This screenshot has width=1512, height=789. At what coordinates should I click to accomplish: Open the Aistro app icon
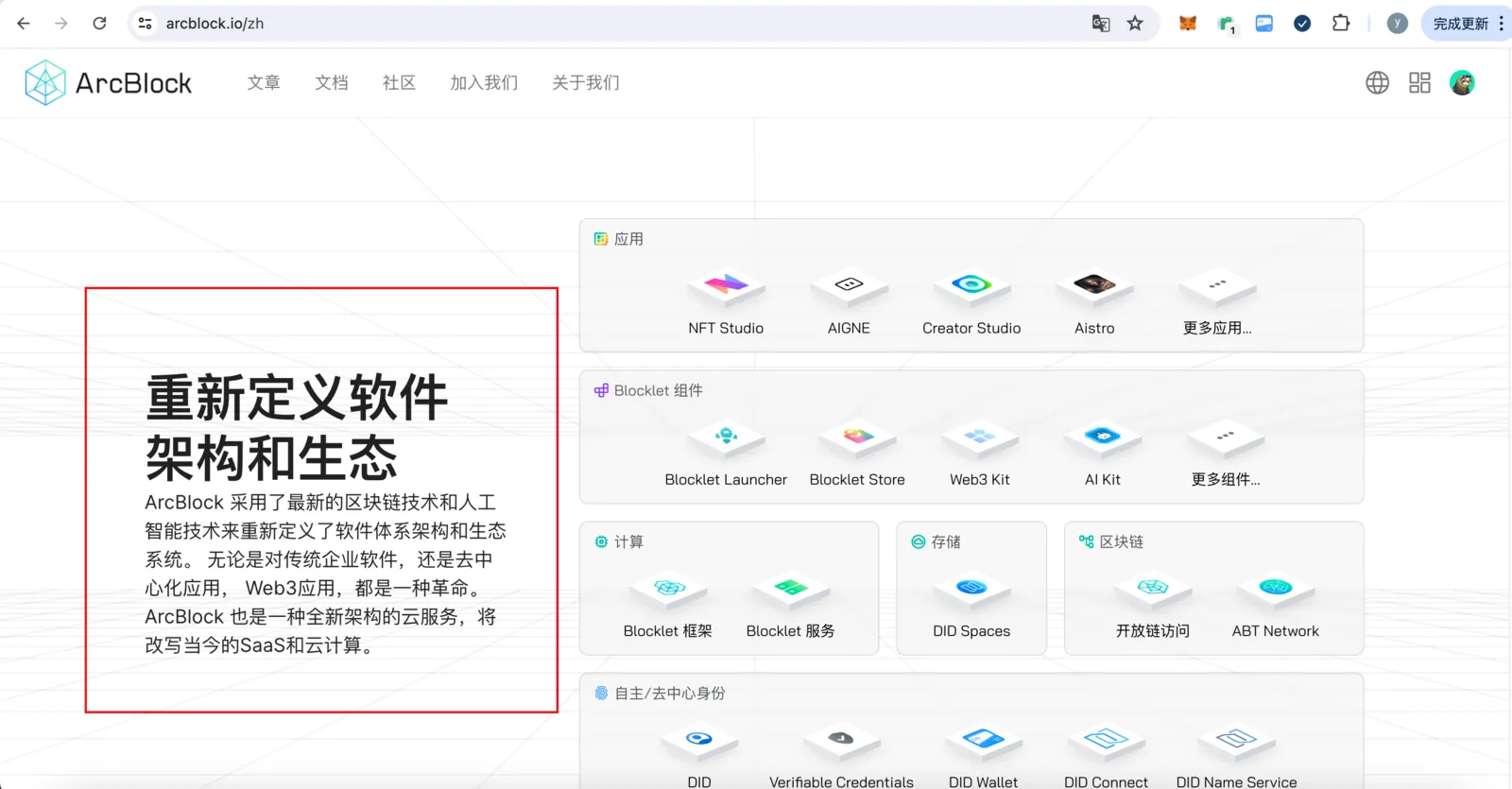(x=1094, y=285)
